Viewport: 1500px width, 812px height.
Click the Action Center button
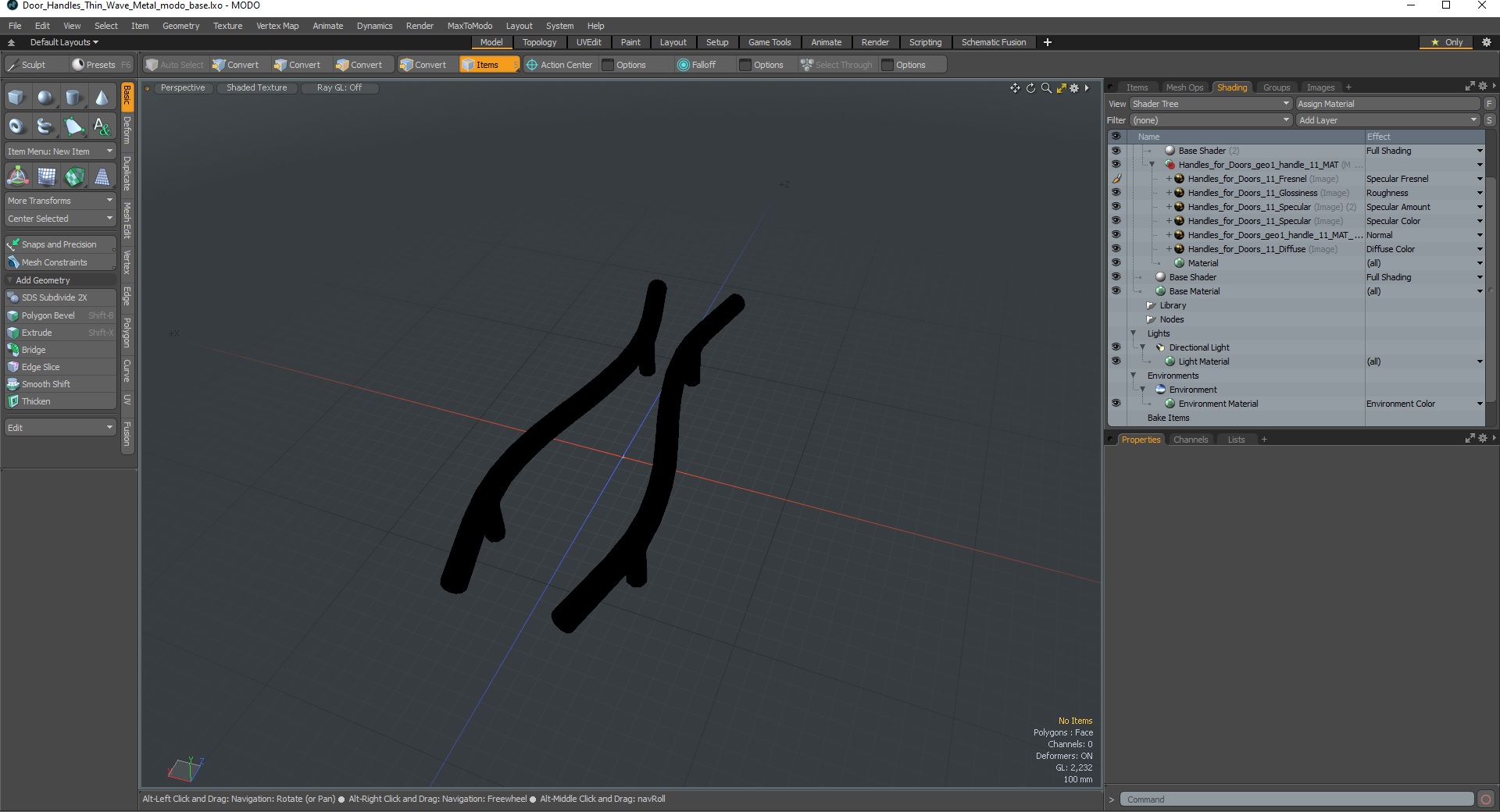pos(560,65)
